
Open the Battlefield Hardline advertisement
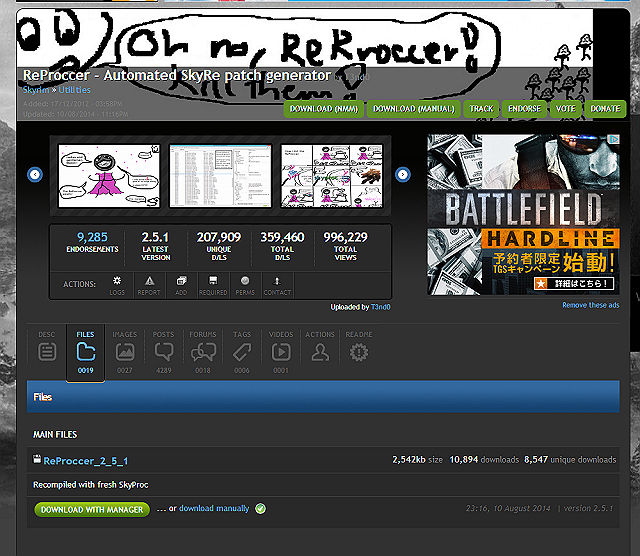coord(523,215)
